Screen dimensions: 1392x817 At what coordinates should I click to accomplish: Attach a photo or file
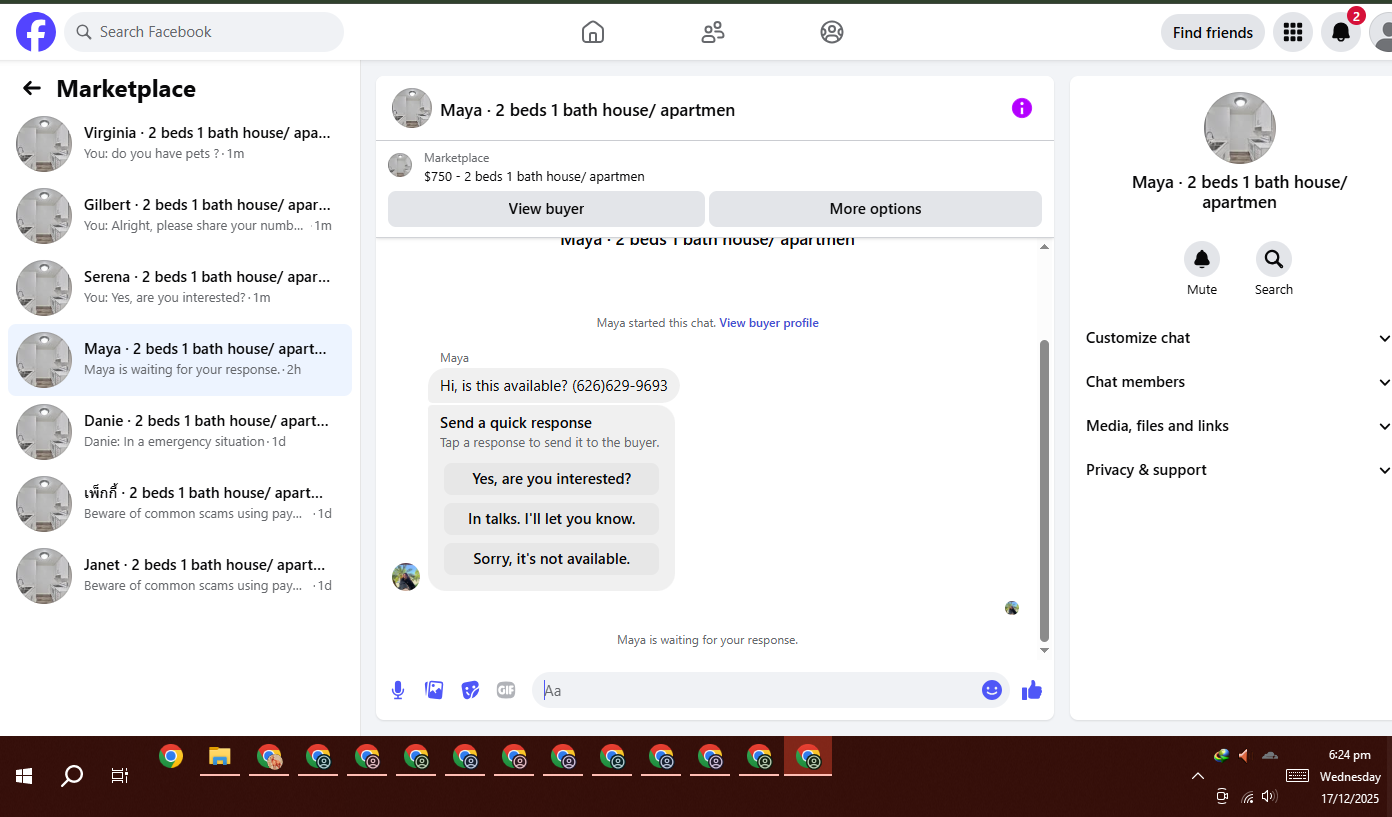pos(434,690)
